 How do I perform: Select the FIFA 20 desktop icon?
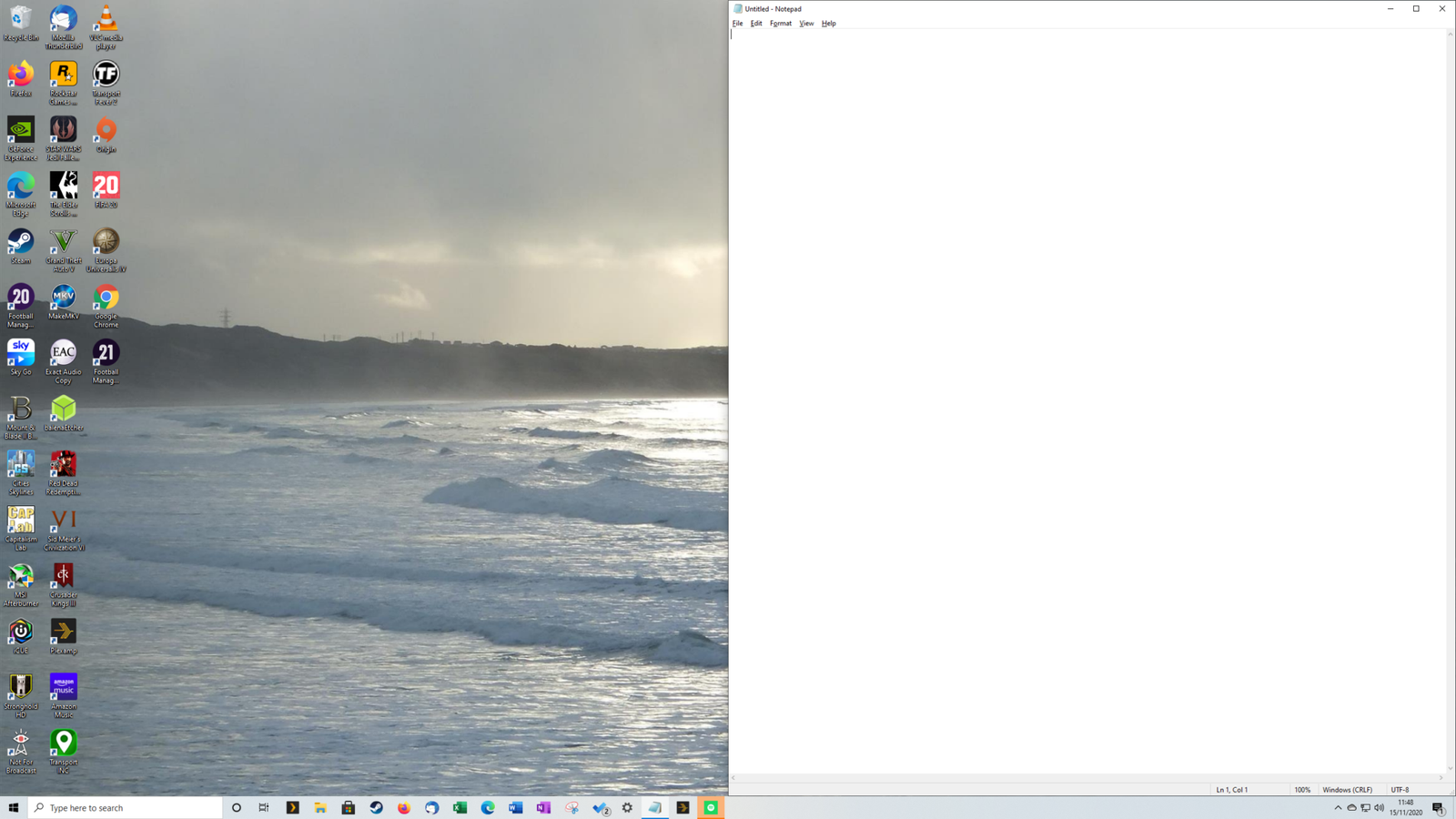tap(106, 190)
